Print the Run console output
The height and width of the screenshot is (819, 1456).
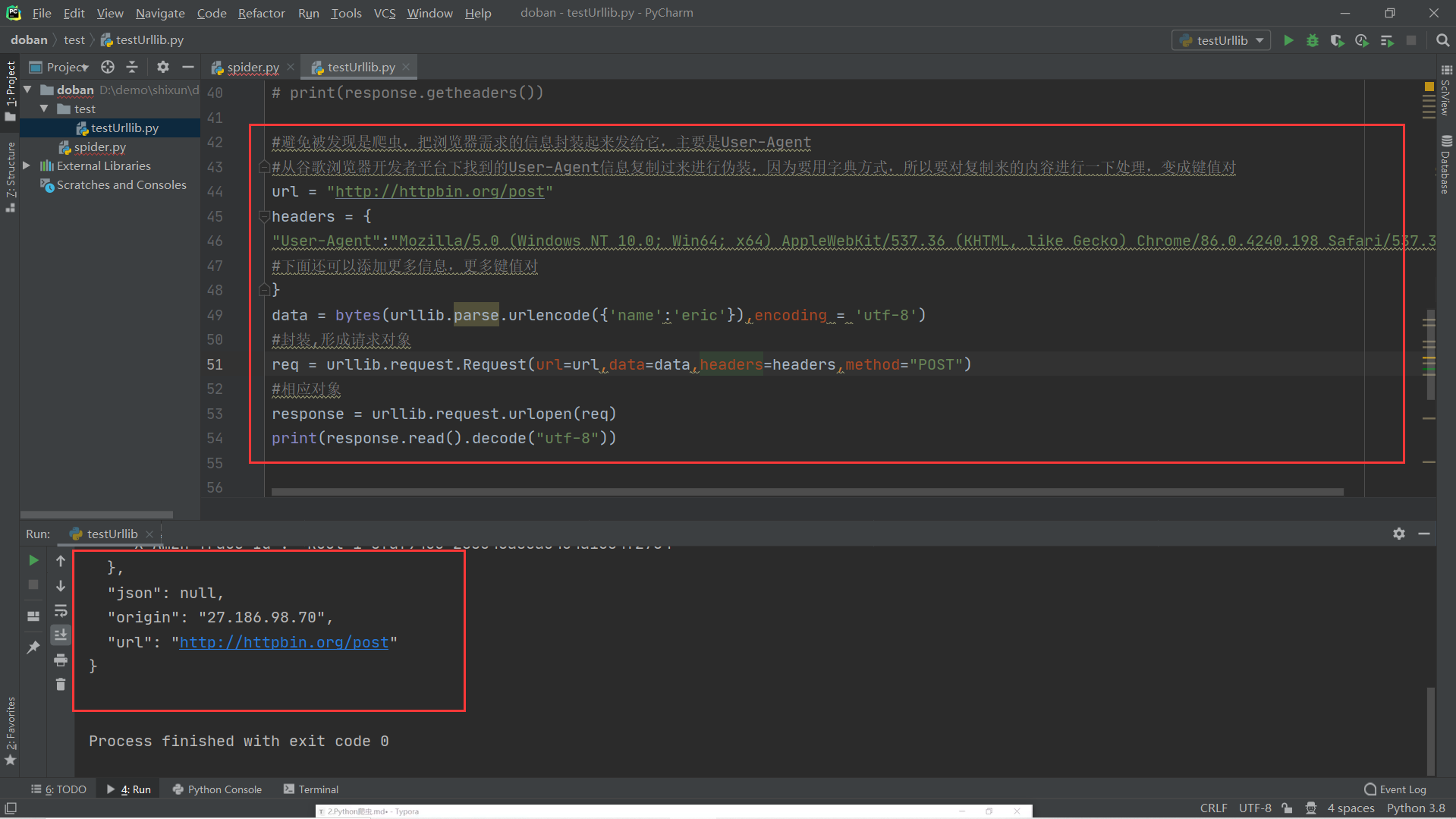click(61, 660)
